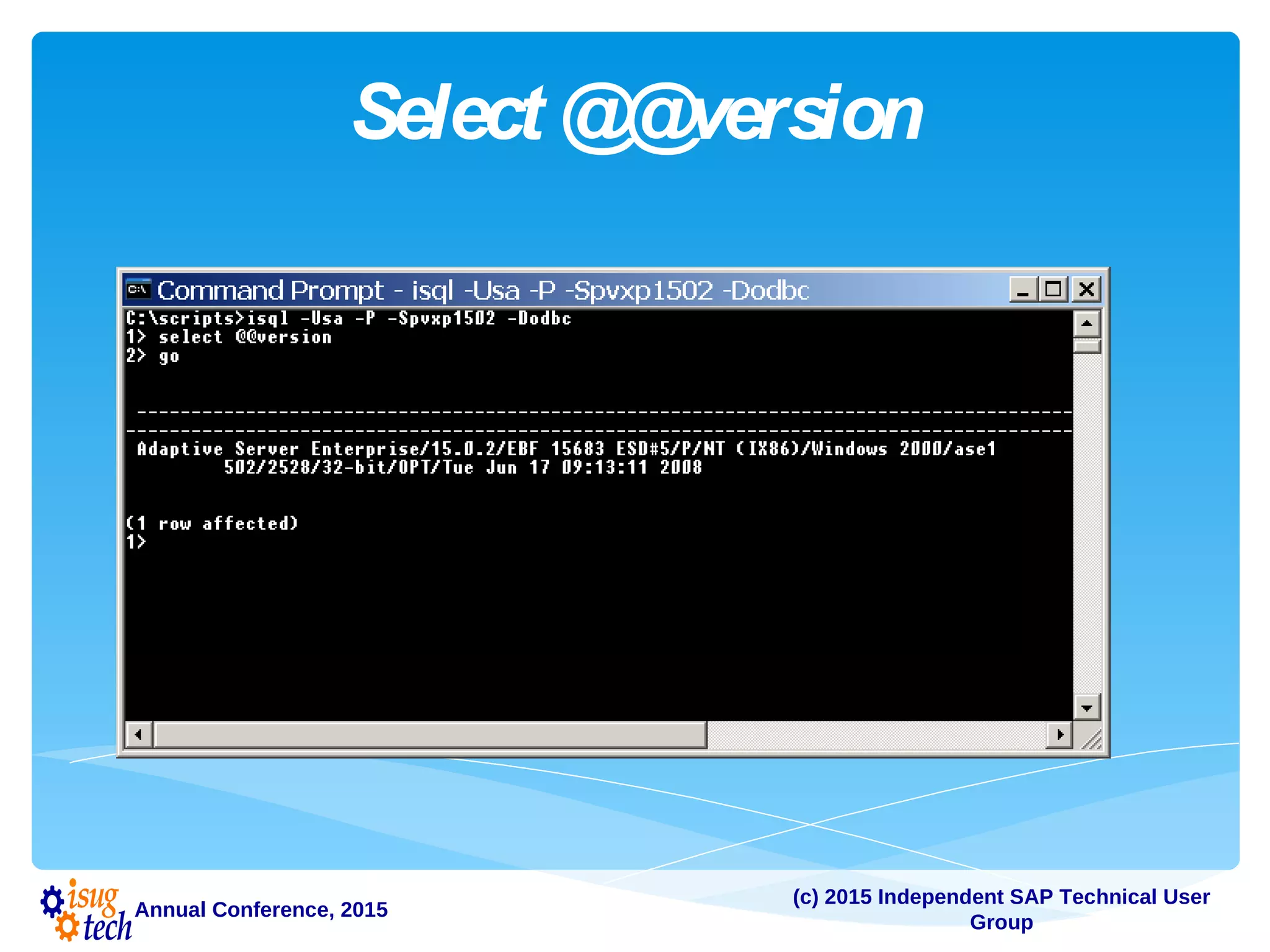Click the Command Prompt system menu icon
1270x952 pixels.
pyautogui.click(x=138, y=289)
